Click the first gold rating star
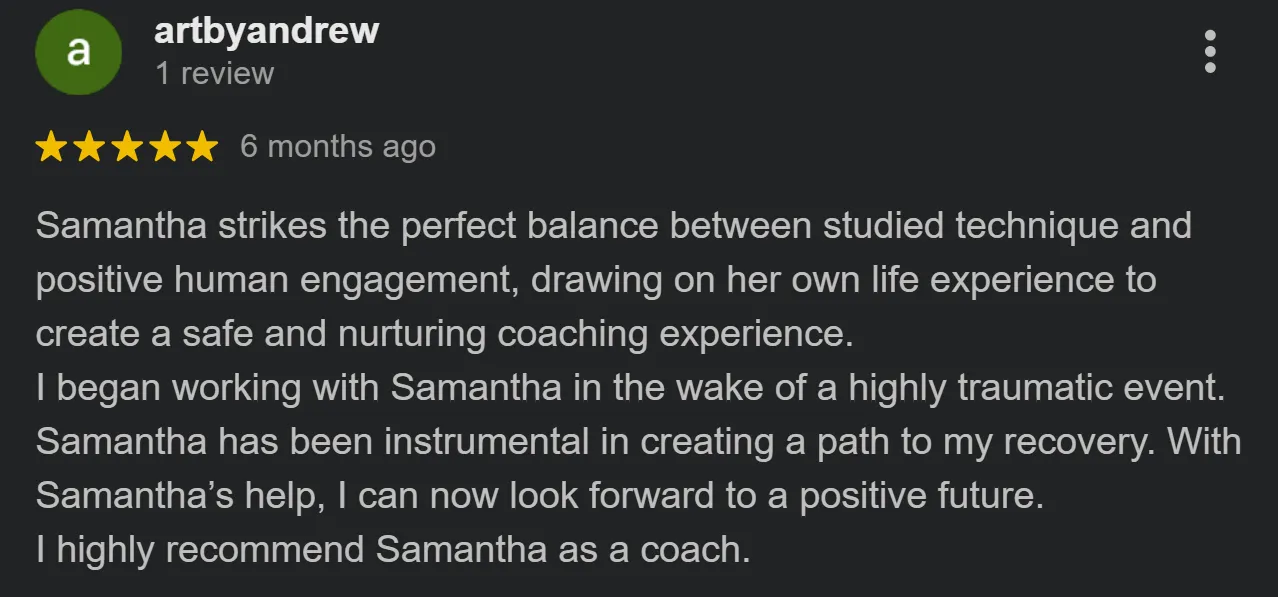 click(x=50, y=147)
